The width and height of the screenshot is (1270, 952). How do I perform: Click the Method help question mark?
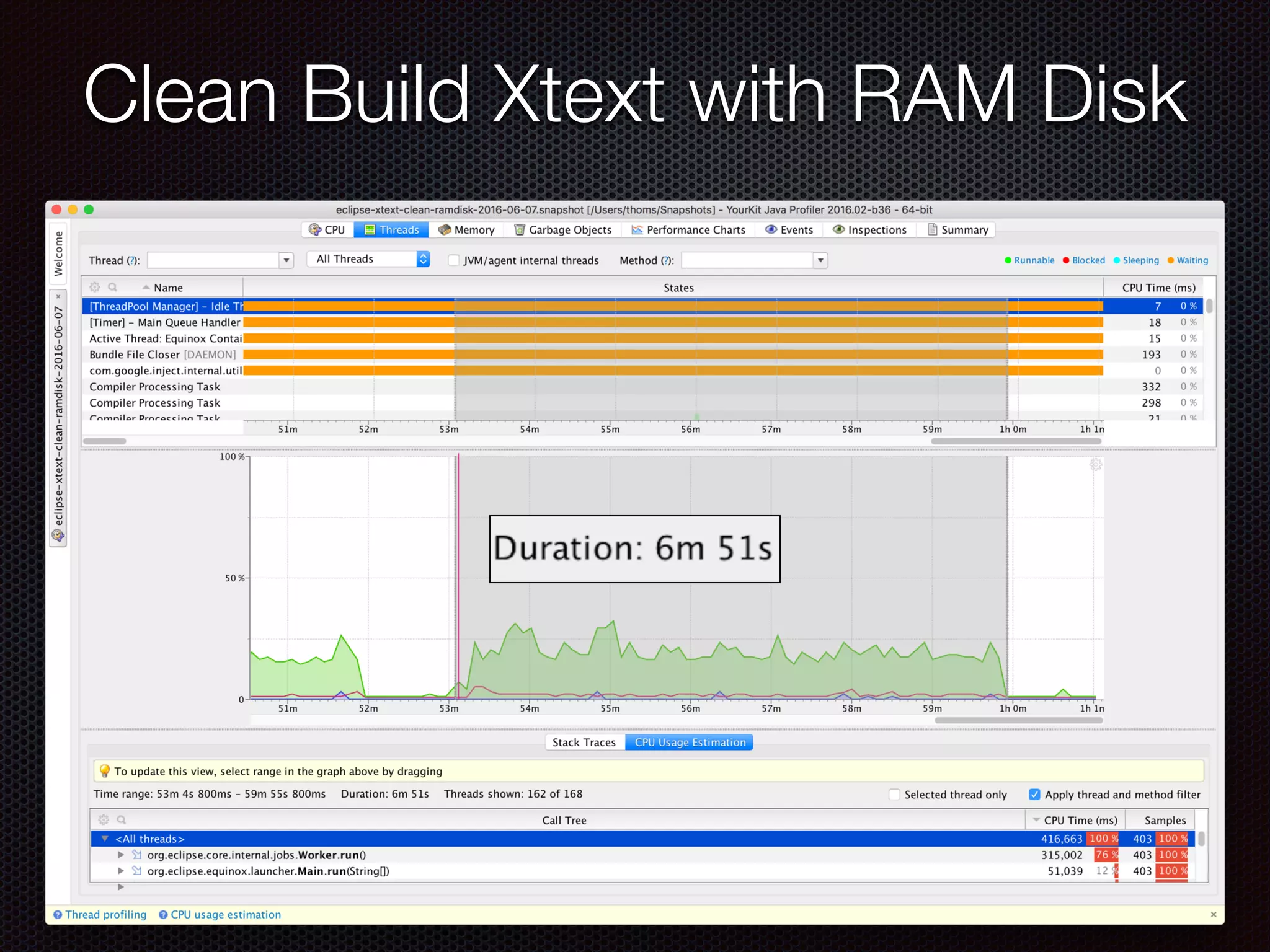pyautogui.click(x=667, y=261)
